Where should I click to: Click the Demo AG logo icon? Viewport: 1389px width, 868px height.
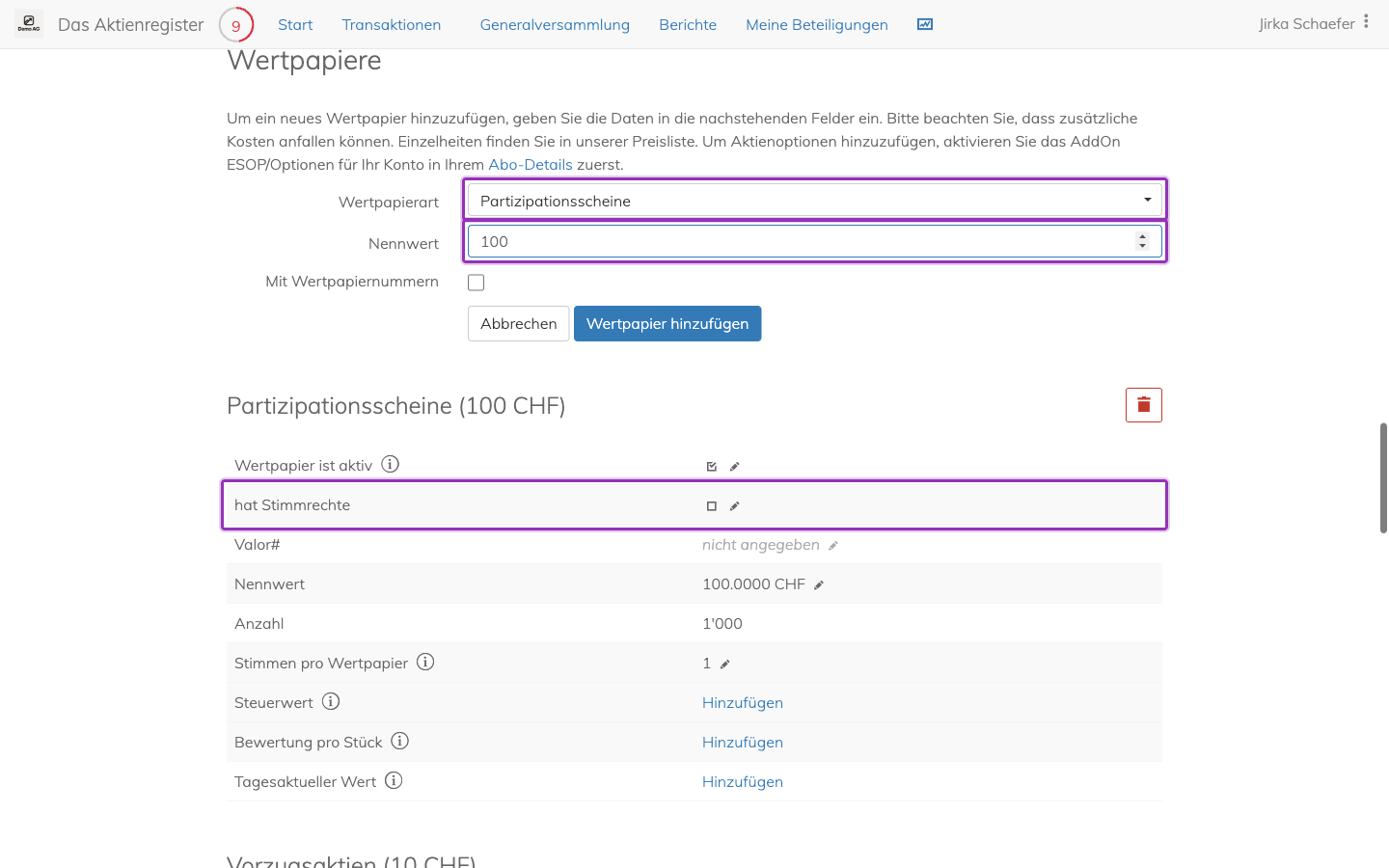(x=29, y=24)
